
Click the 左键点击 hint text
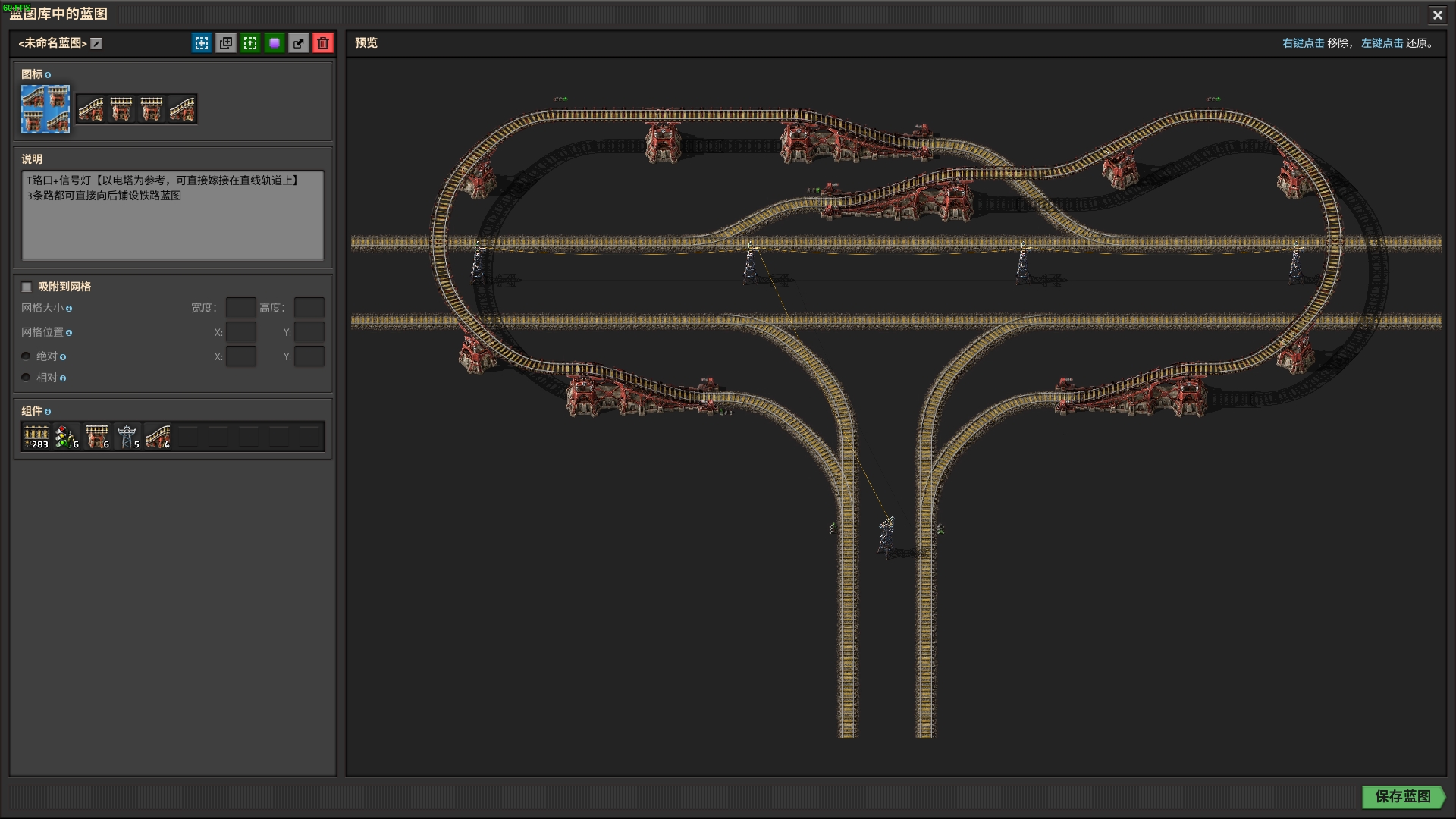[1382, 43]
